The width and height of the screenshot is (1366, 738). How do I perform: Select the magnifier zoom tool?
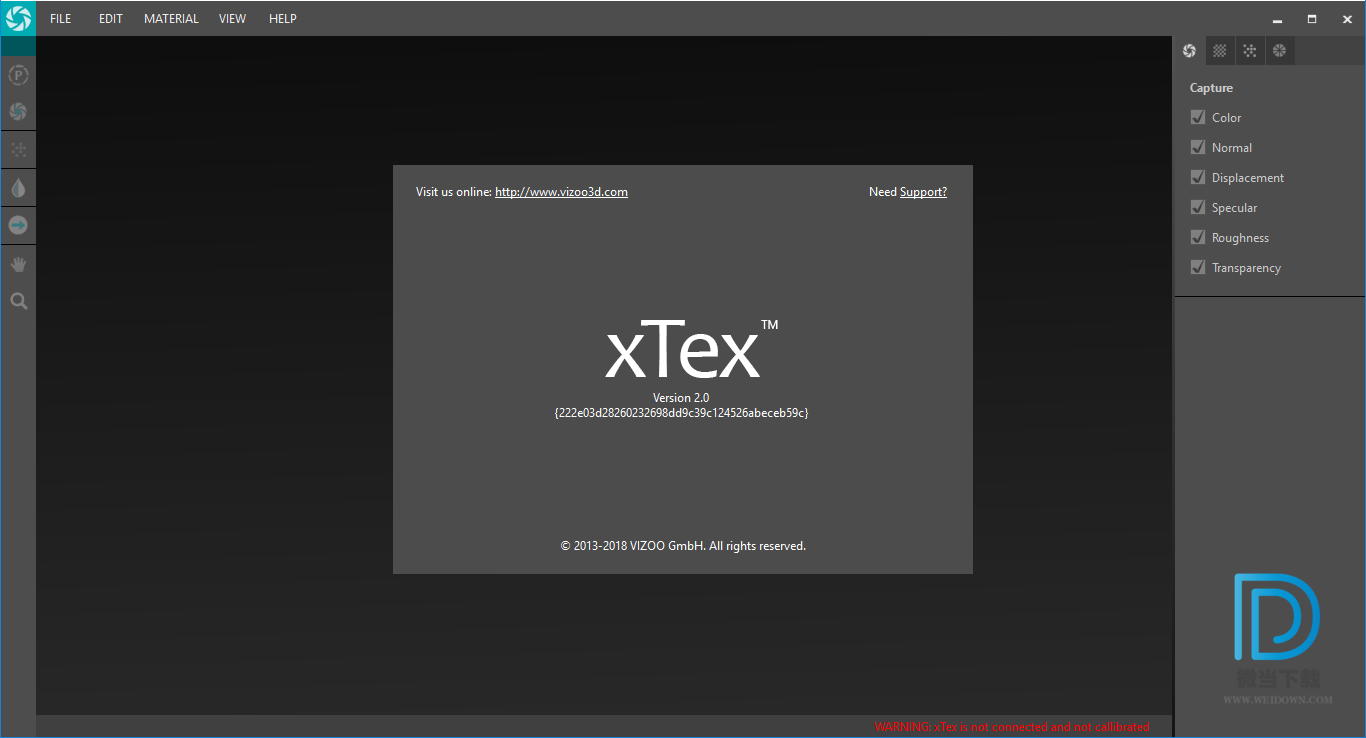point(18,301)
